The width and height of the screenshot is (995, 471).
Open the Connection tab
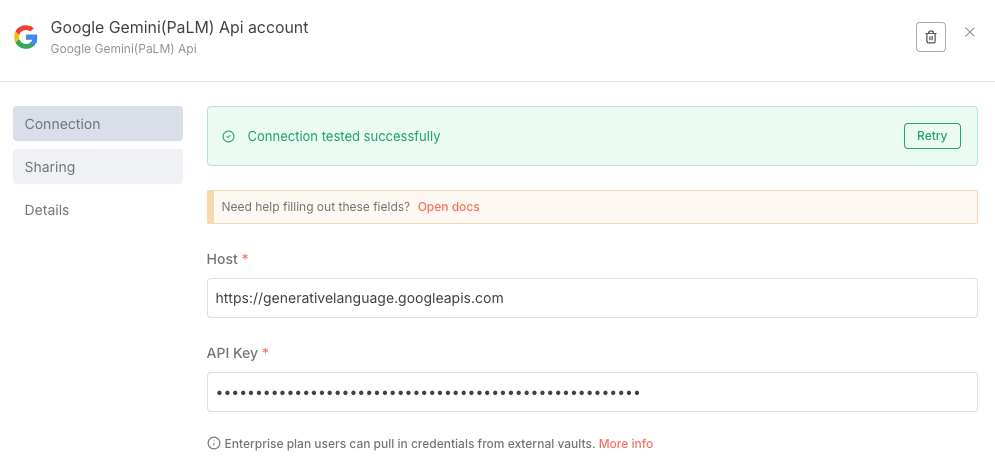click(x=98, y=124)
